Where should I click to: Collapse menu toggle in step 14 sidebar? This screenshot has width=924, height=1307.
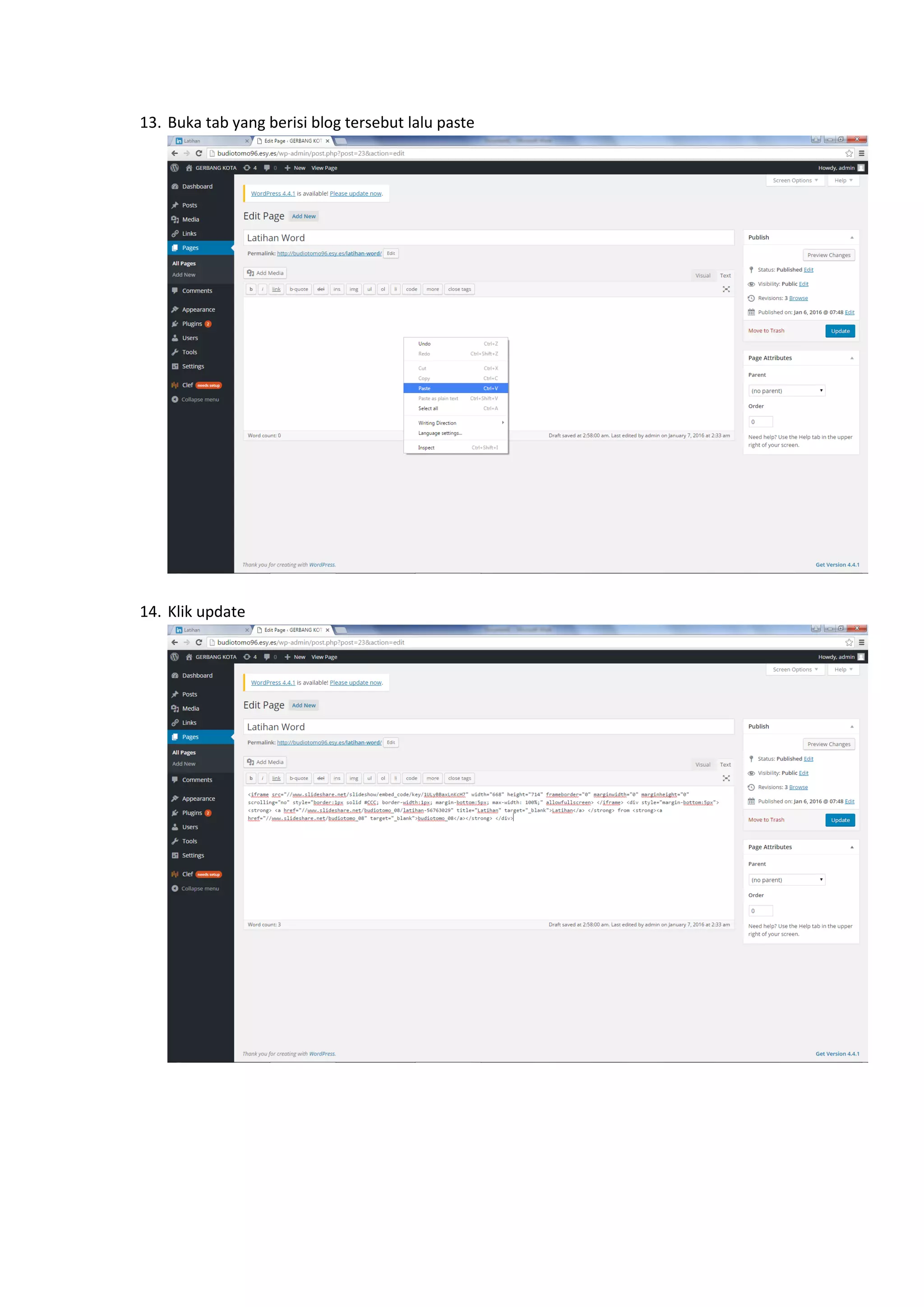point(195,889)
